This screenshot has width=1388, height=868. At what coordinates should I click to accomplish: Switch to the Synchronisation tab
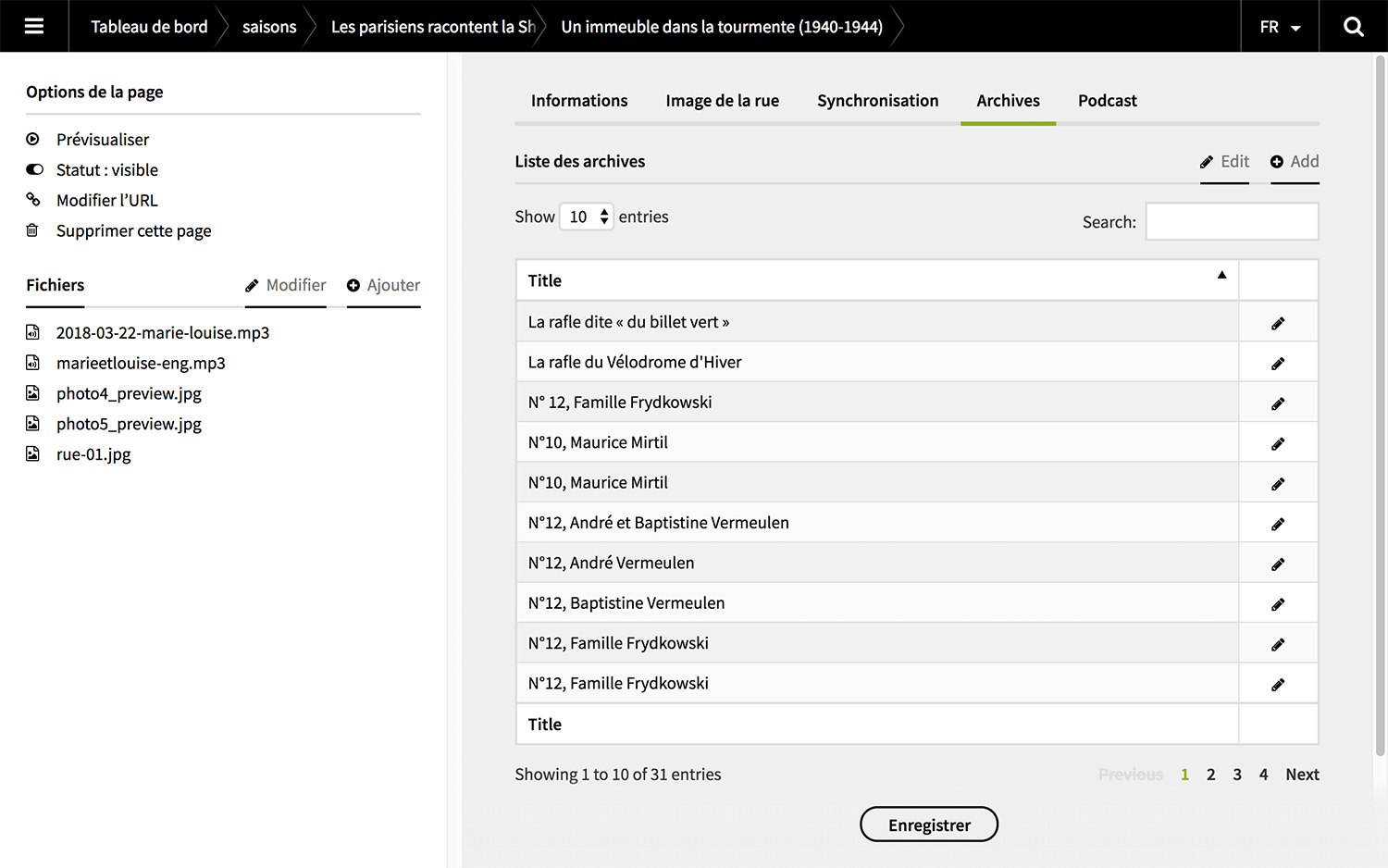point(878,101)
